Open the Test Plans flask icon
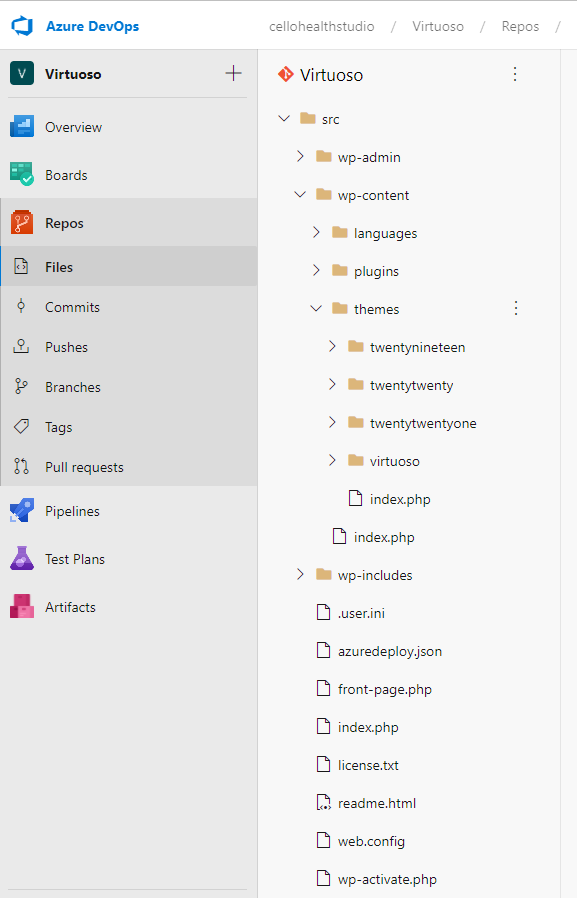The height and width of the screenshot is (898, 577). click(x=22, y=558)
